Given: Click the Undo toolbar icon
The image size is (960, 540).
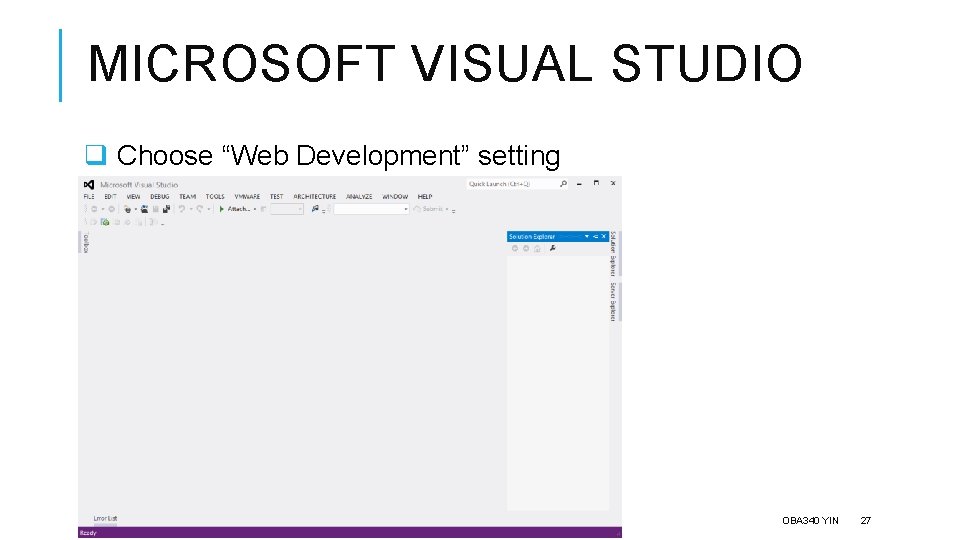Looking at the screenshot, I should [182, 209].
